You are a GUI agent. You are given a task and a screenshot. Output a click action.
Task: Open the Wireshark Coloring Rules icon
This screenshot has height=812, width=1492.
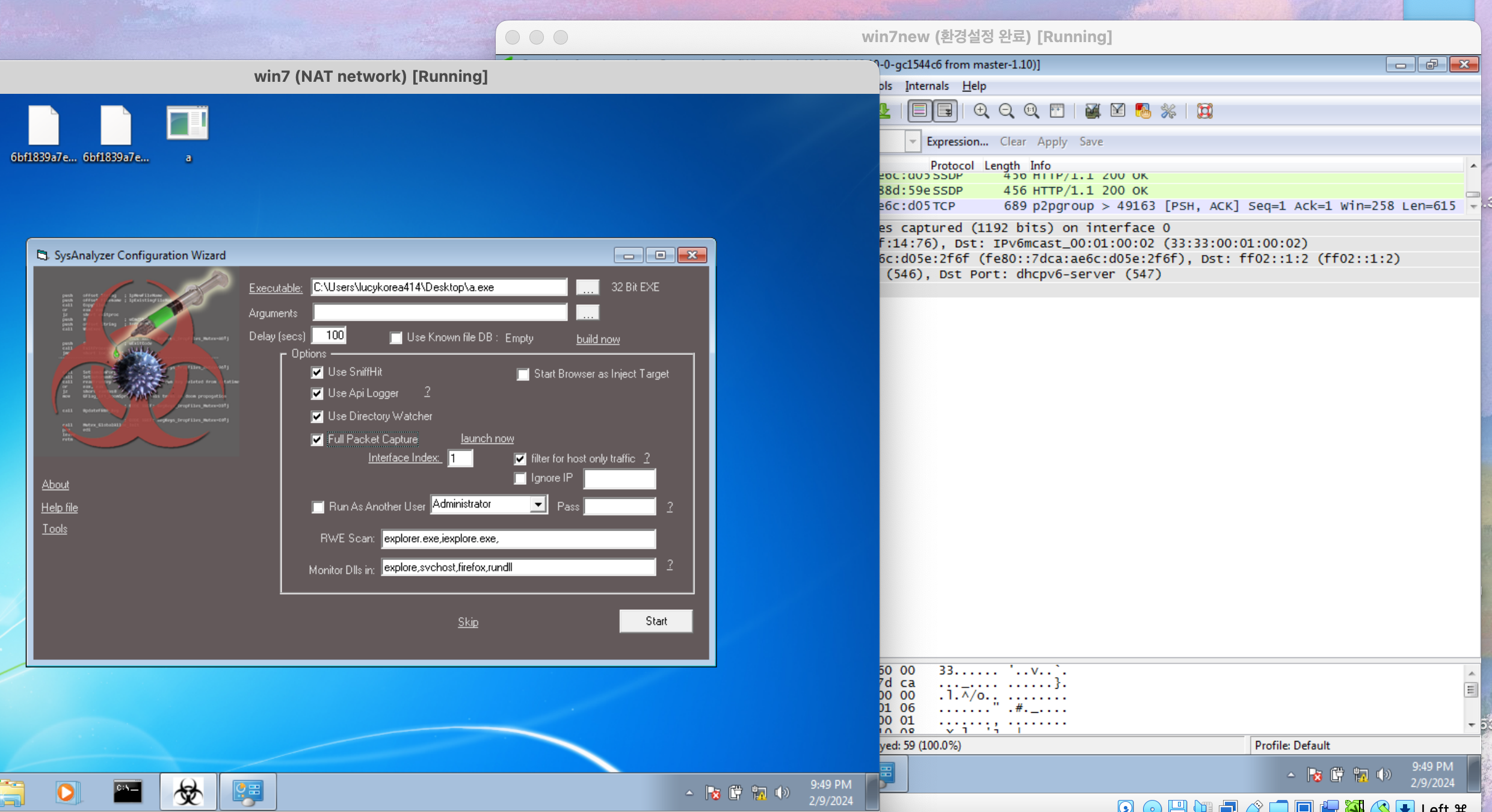1143,111
